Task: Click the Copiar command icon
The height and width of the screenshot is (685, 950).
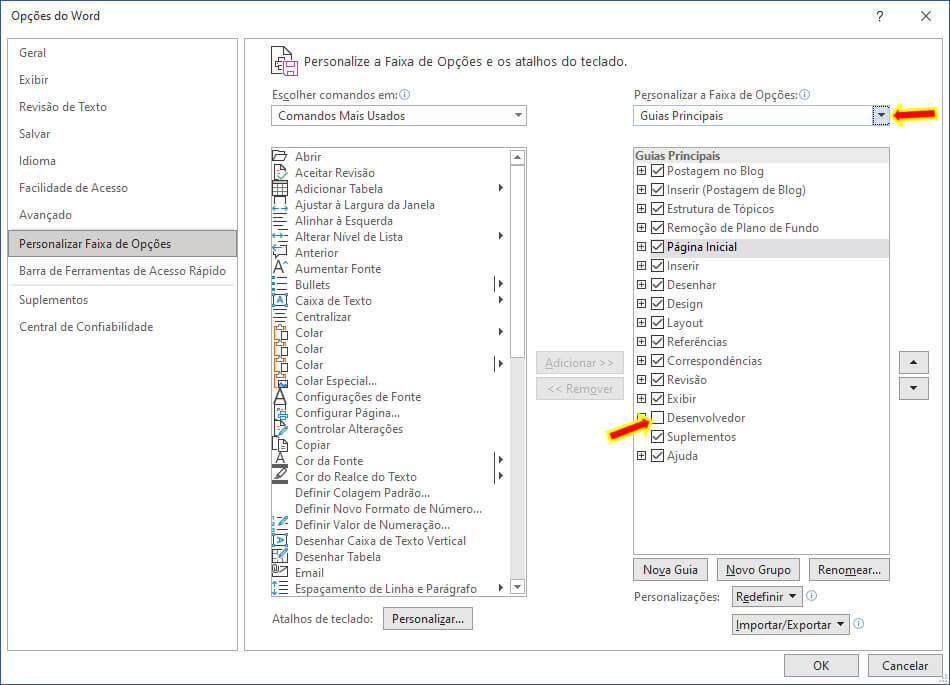Action: point(279,445)
